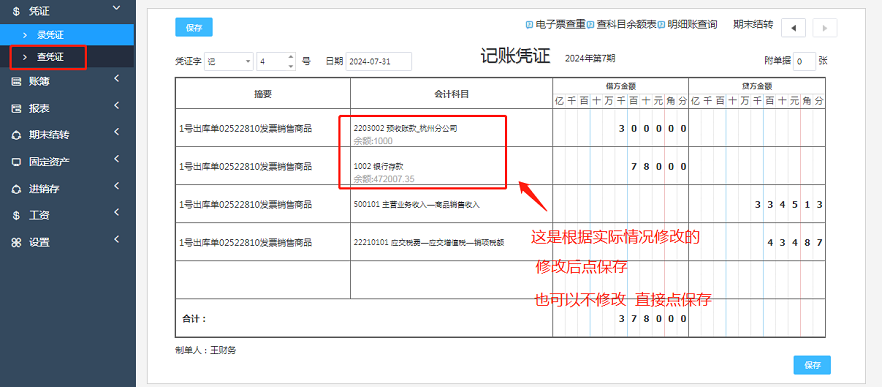Click the credit amount 43487
This screenshot has height=387, width=882.
point(795,243)
